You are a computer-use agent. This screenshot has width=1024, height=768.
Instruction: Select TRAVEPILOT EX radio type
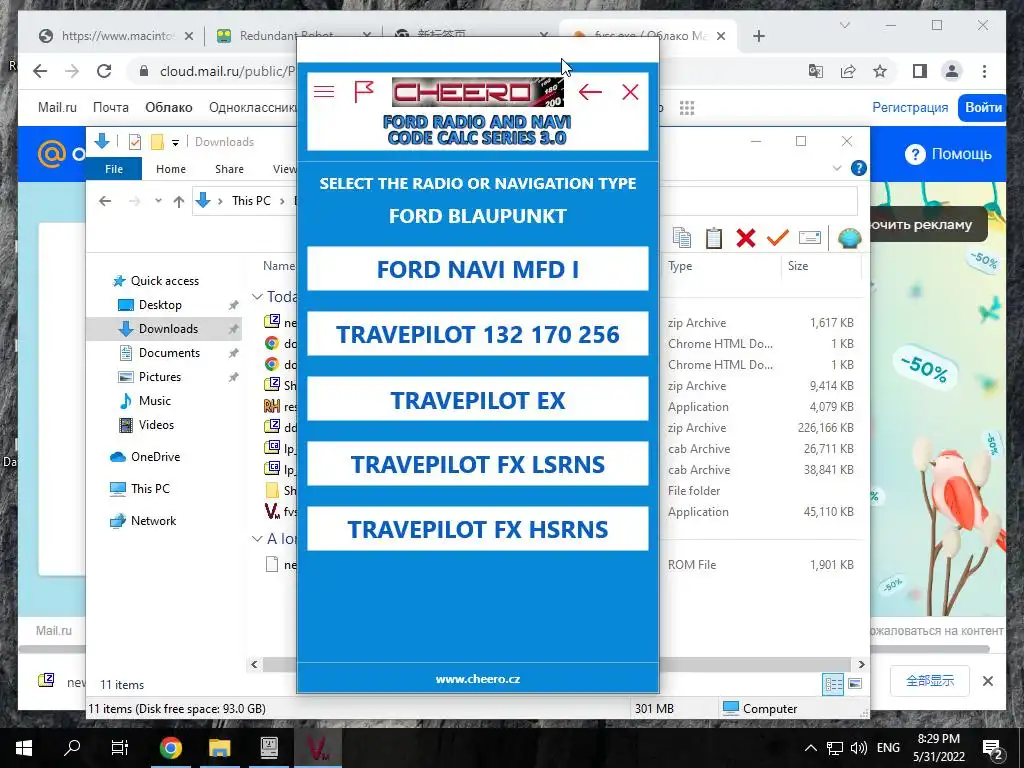[477, 399]
